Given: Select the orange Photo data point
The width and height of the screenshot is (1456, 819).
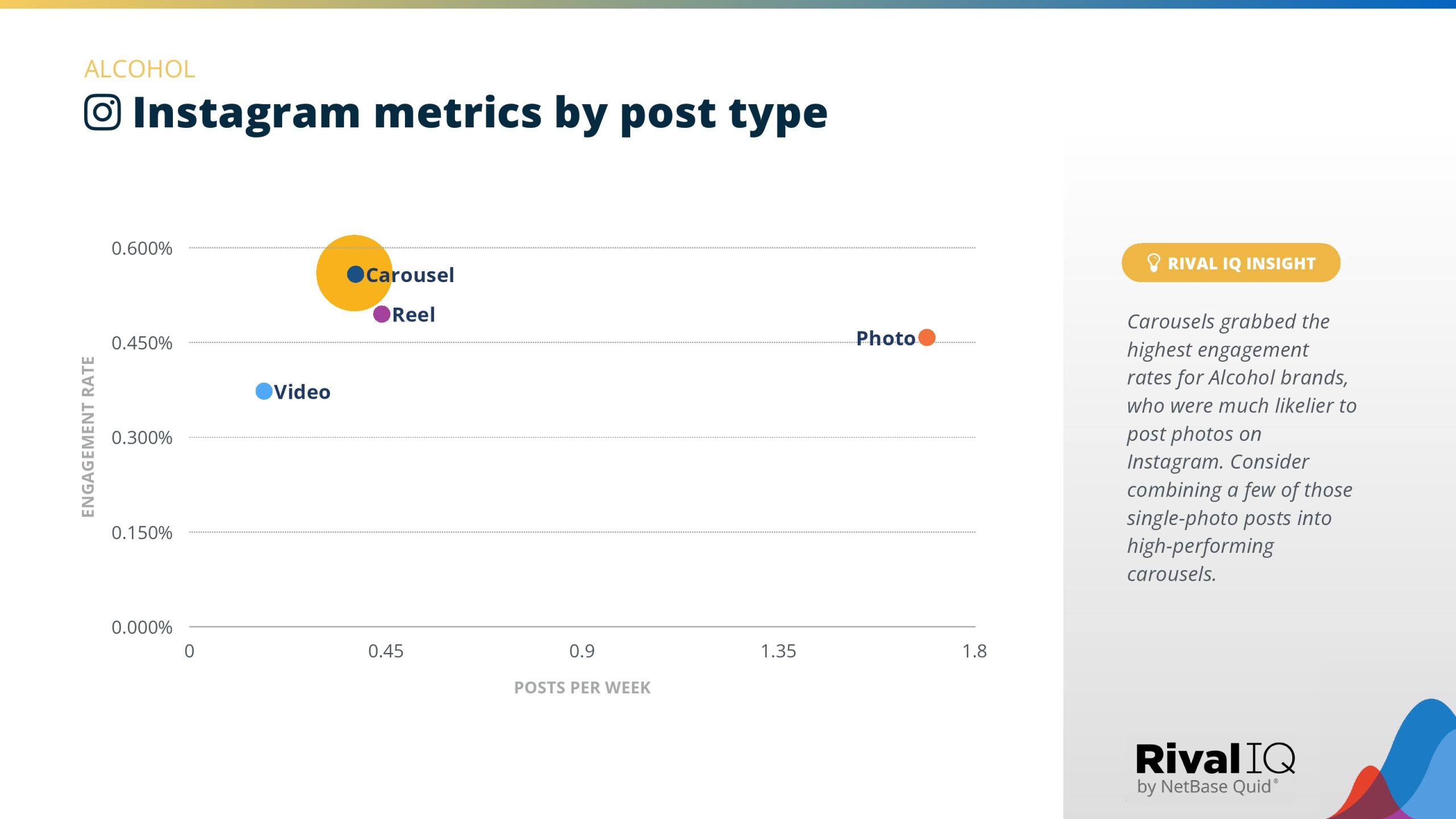Looking at the screenshot, I should pos(926,337).
